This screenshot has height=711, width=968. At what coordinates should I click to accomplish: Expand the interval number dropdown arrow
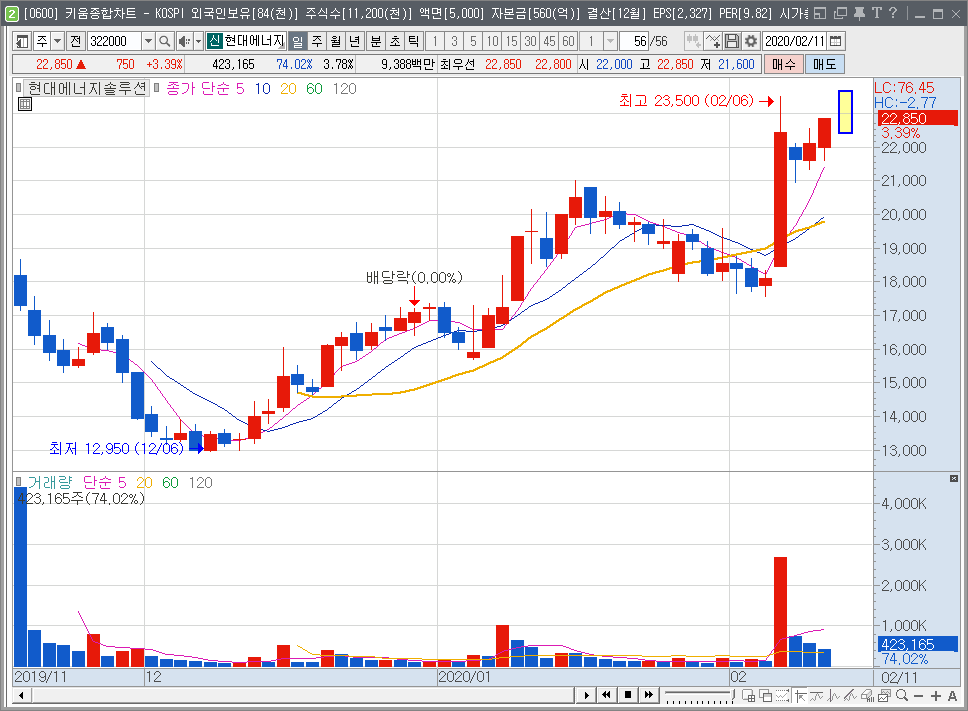point(610,41)
